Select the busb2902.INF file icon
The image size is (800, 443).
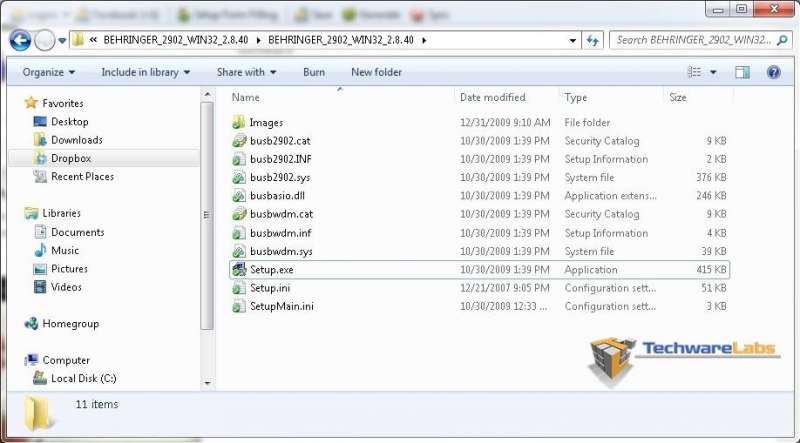pos(239,159)
